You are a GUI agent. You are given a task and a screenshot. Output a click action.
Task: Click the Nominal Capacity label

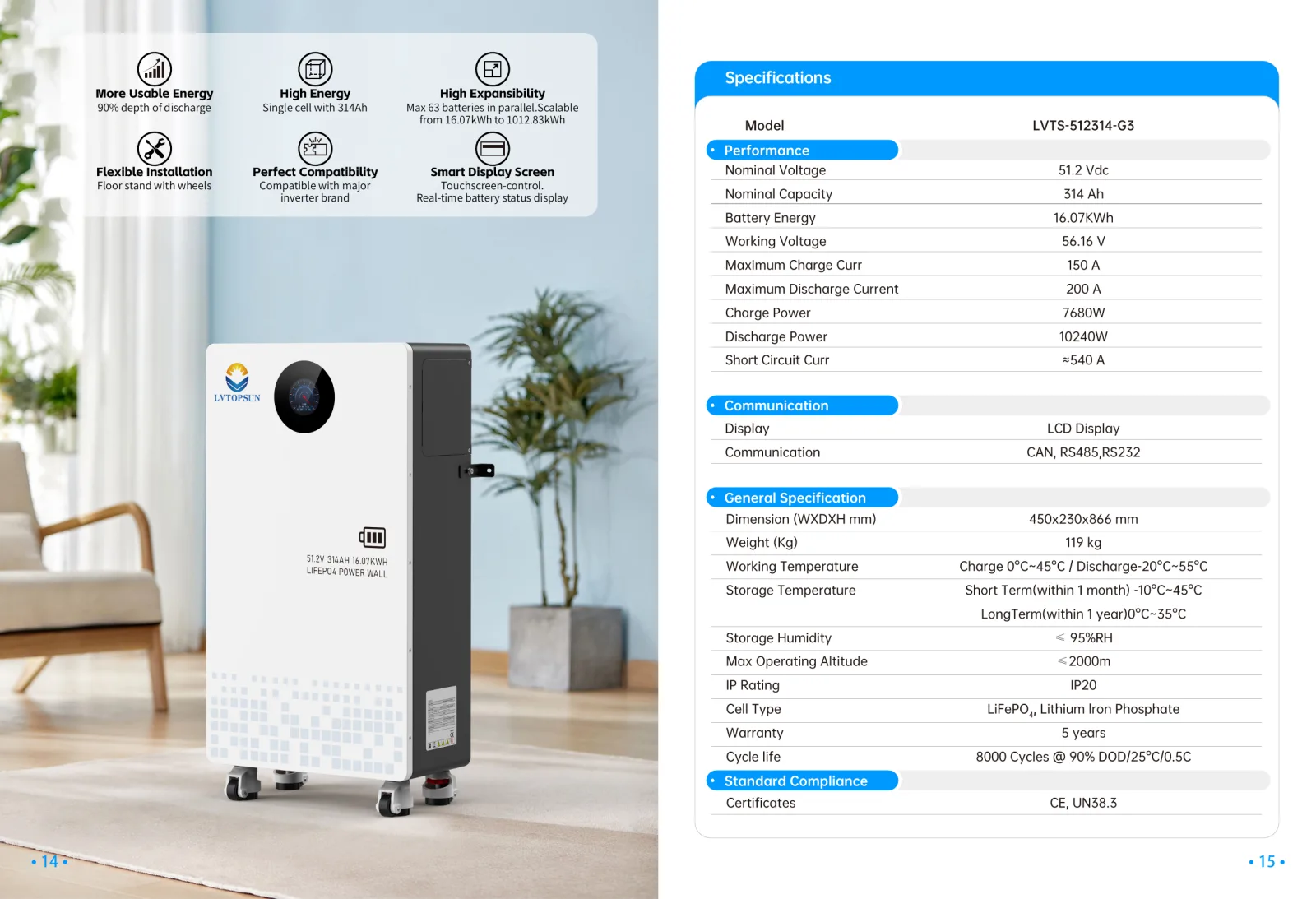[x=779, y=194]
